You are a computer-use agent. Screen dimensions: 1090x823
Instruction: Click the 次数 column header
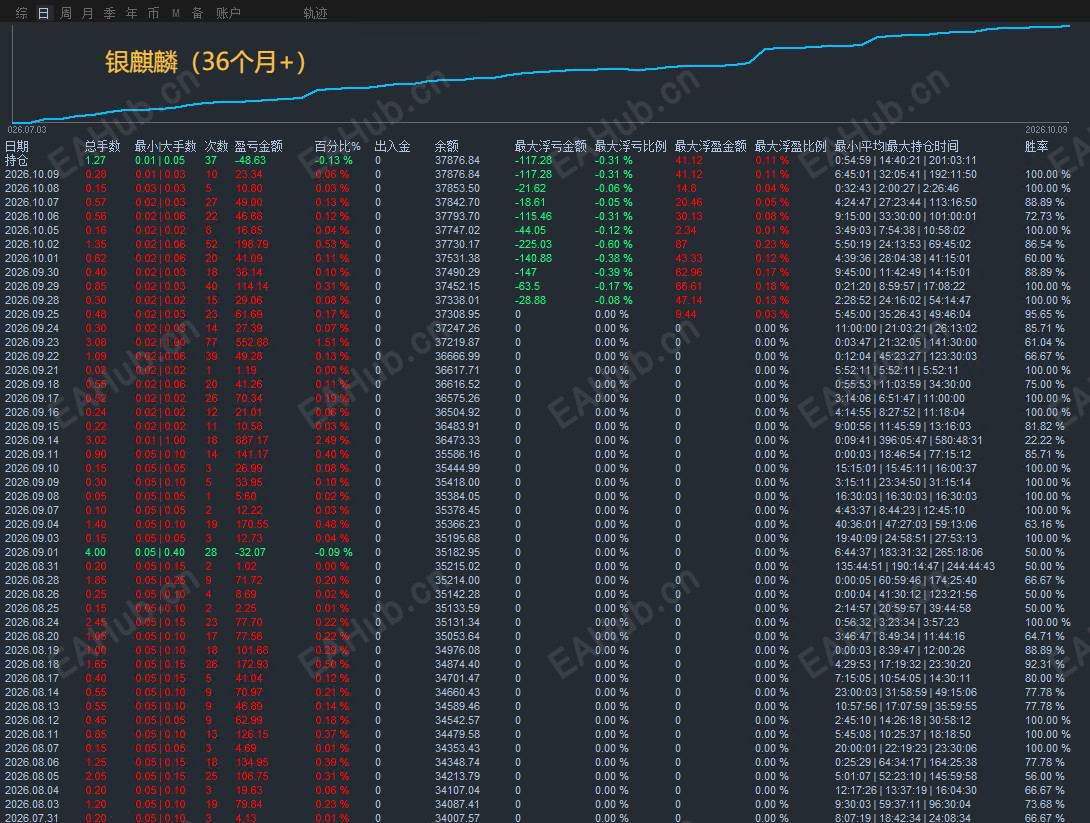(x=216, y=146)
